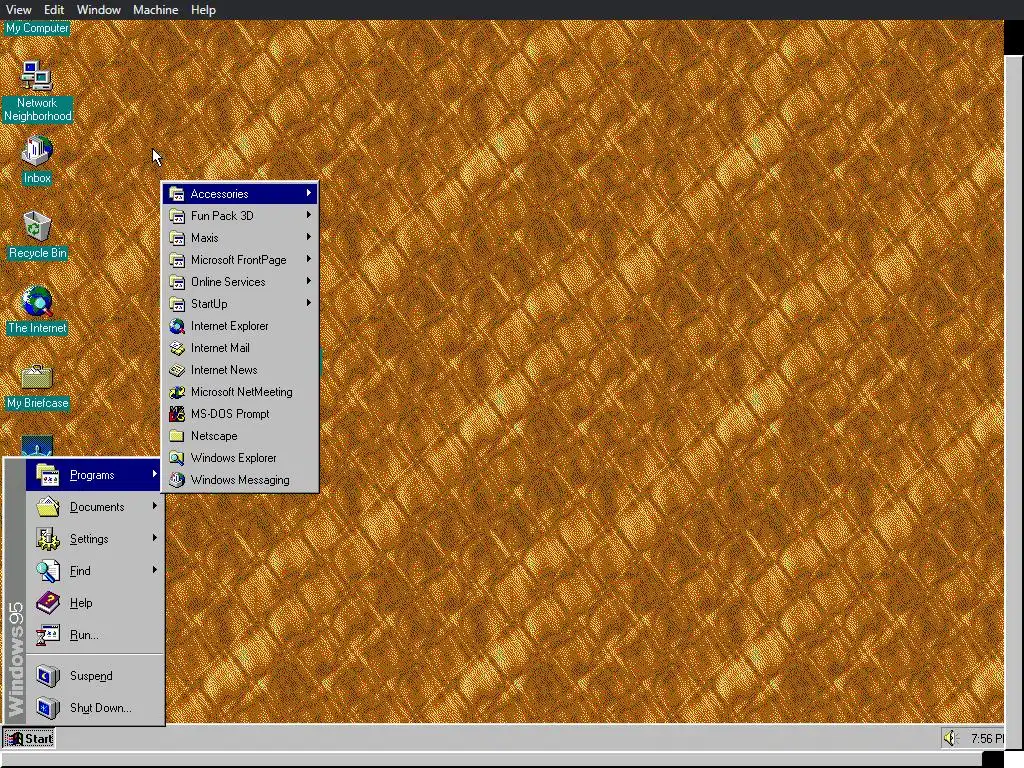Choose the Microsoft NetMeeting menu entry
The image size is (1024, 768).
[x=240, y=392]
